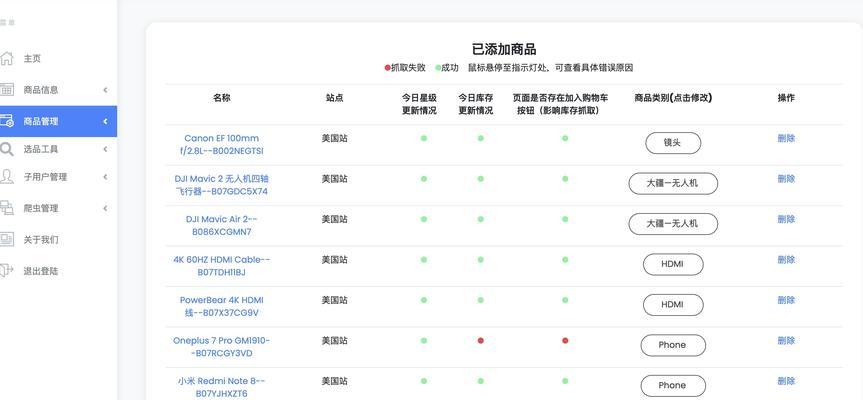Open 4K 60HZ HDMI Cable product link
This screenshot has width=863, height=400.
click(221, 266)
